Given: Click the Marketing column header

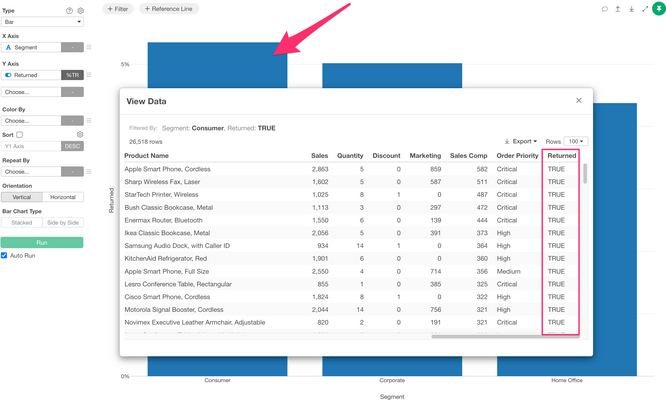Looking at the screenshot, I should (x=425, y=156).
